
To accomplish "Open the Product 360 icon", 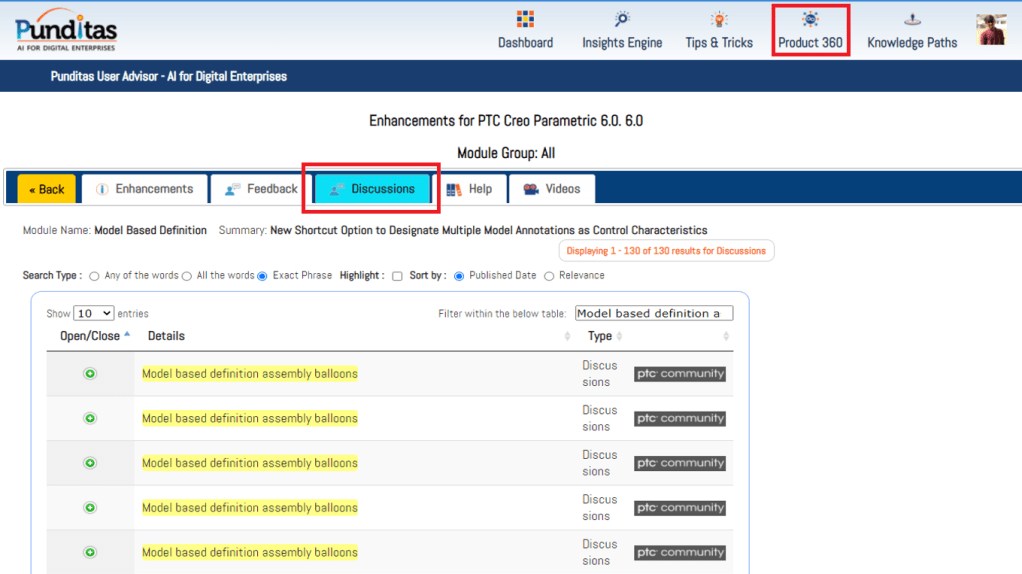I will [x=810, y=20].
